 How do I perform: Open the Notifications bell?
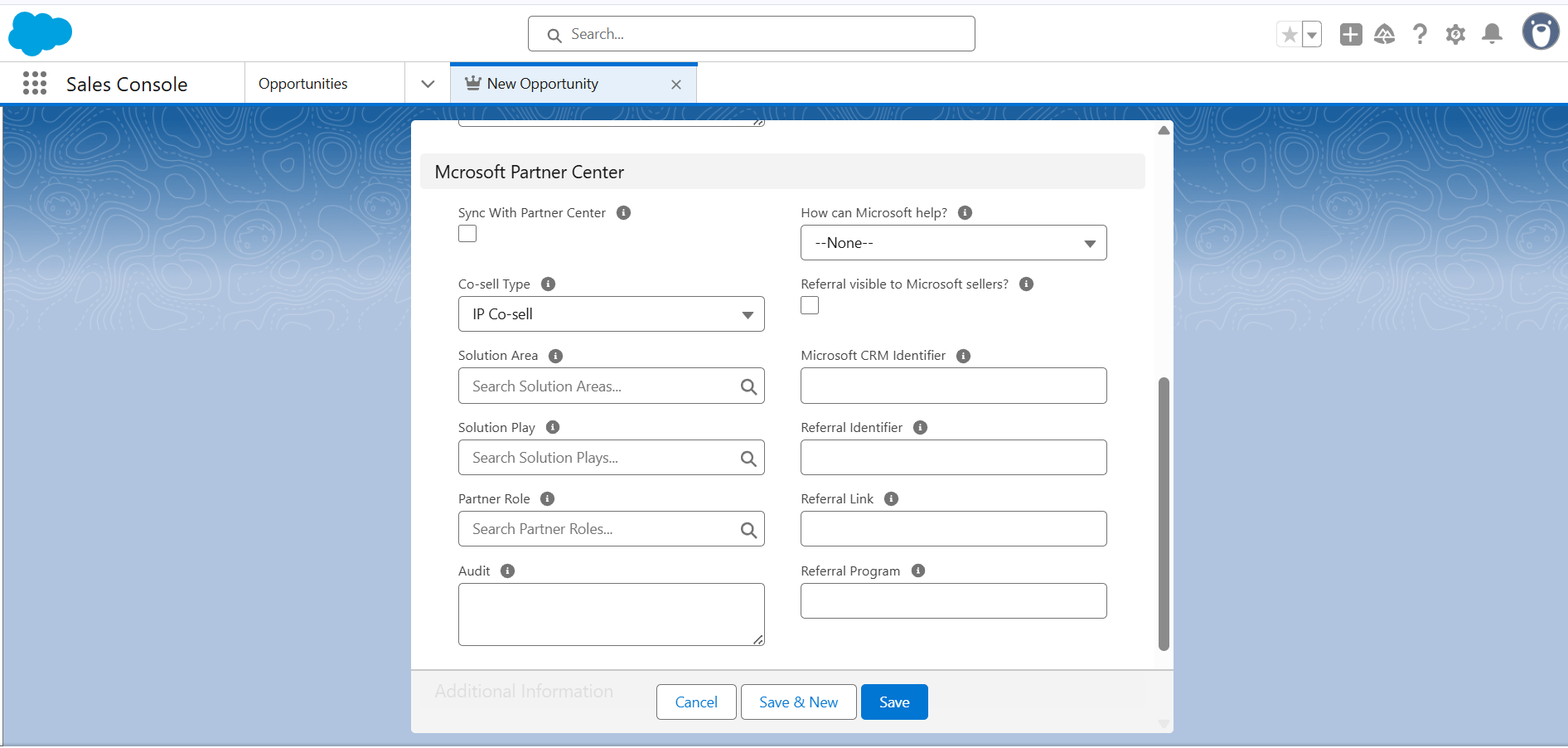1492,34
